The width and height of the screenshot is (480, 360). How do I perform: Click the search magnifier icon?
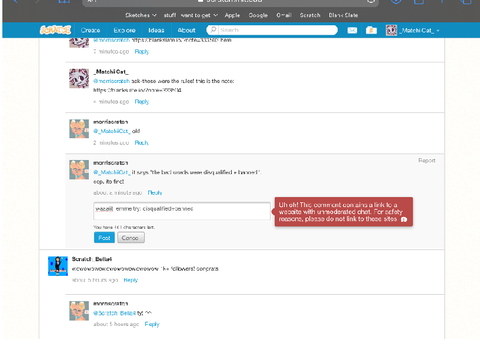tap(213, 30)
